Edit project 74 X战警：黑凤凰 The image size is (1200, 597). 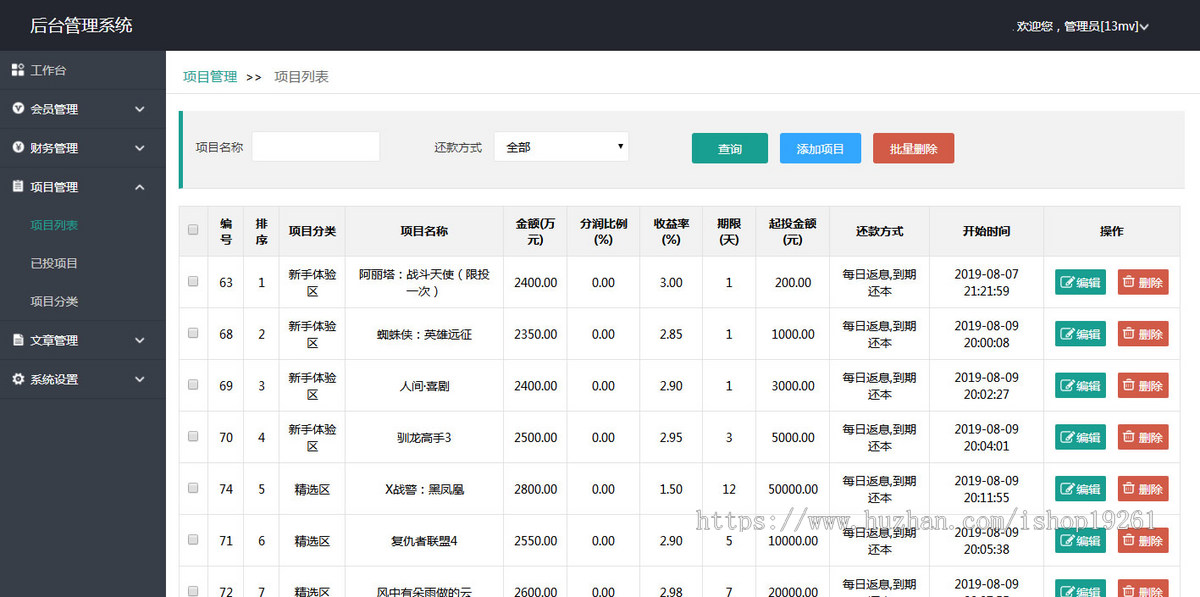tap(1080, 489)
